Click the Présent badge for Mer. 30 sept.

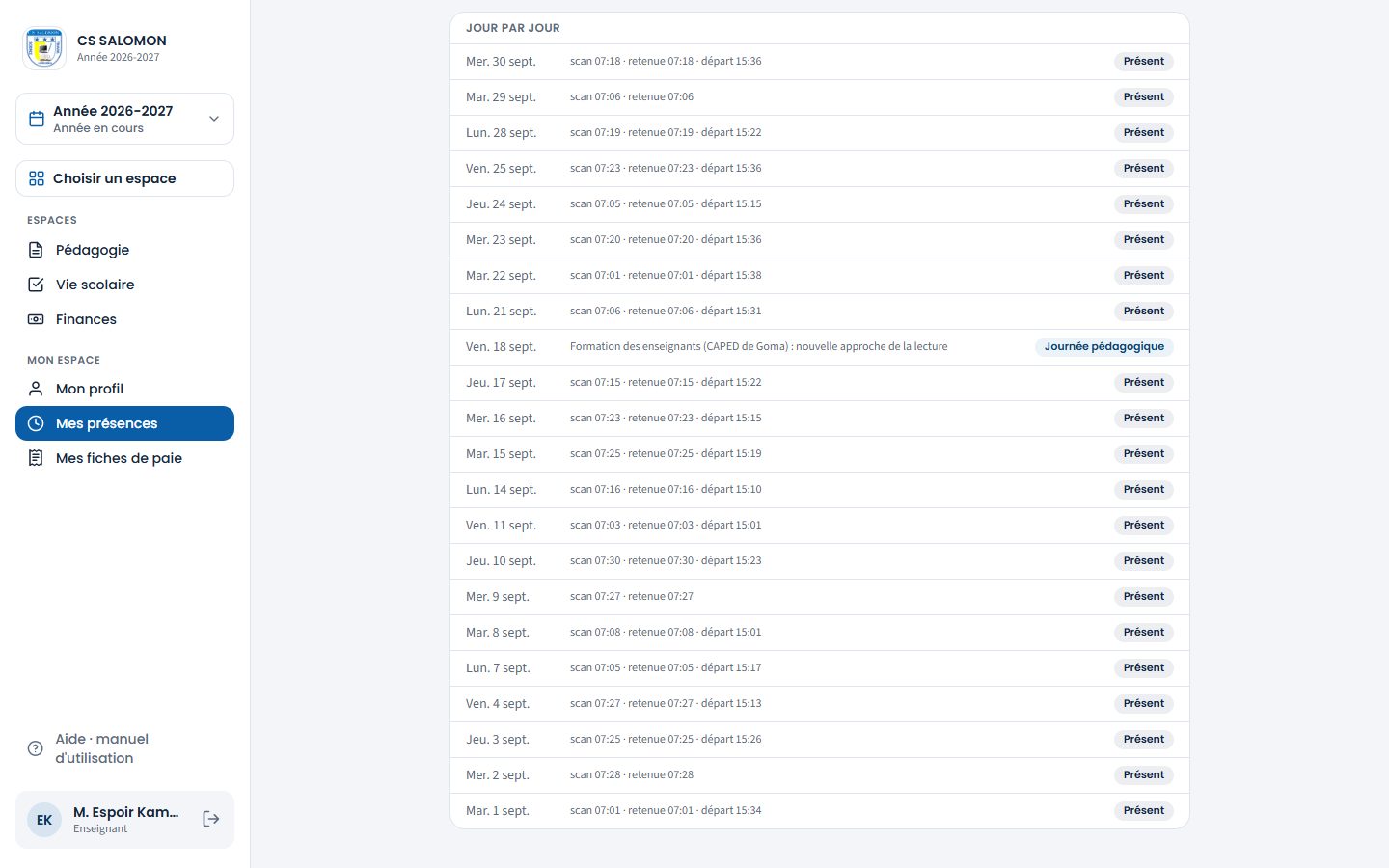[1144, 61]
